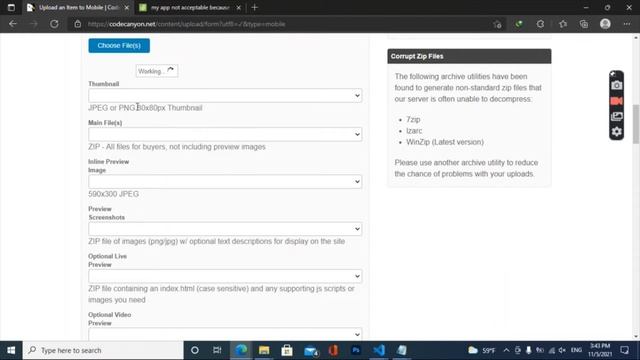Open the ENG language indicator
This screenshot has height=360, width=640.
576,350
